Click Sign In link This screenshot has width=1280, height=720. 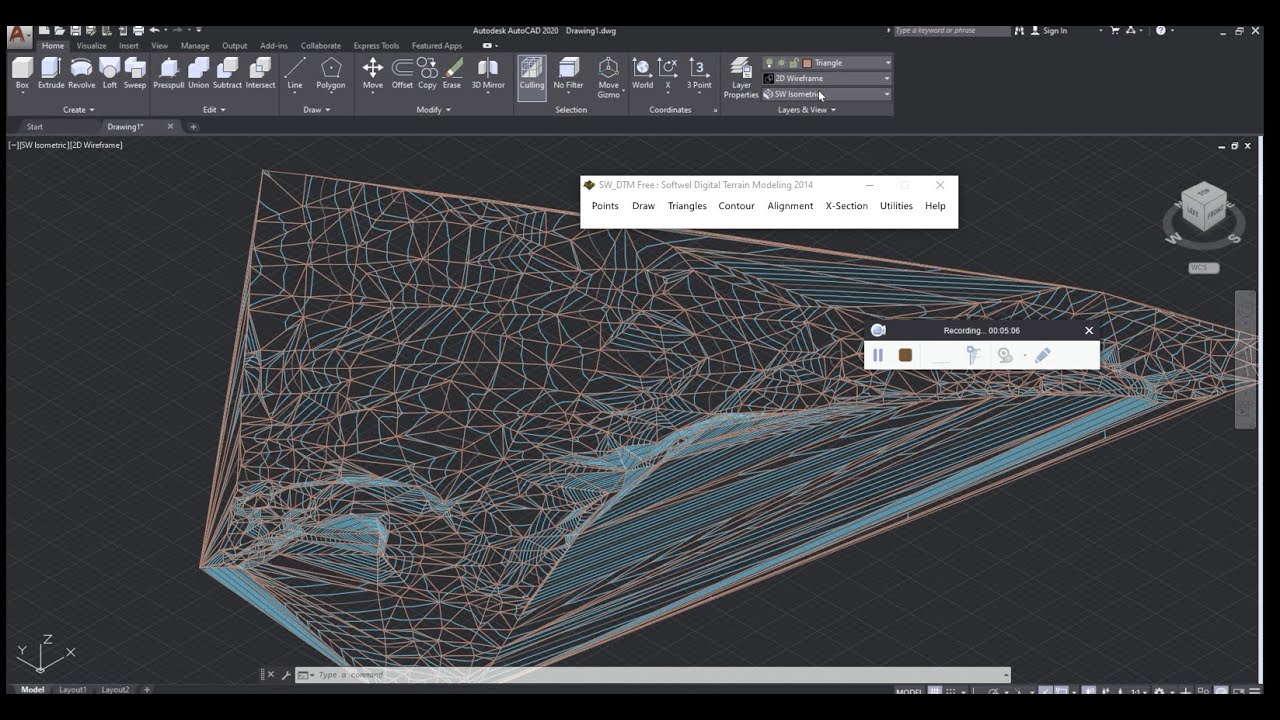tap(1055, 31)
